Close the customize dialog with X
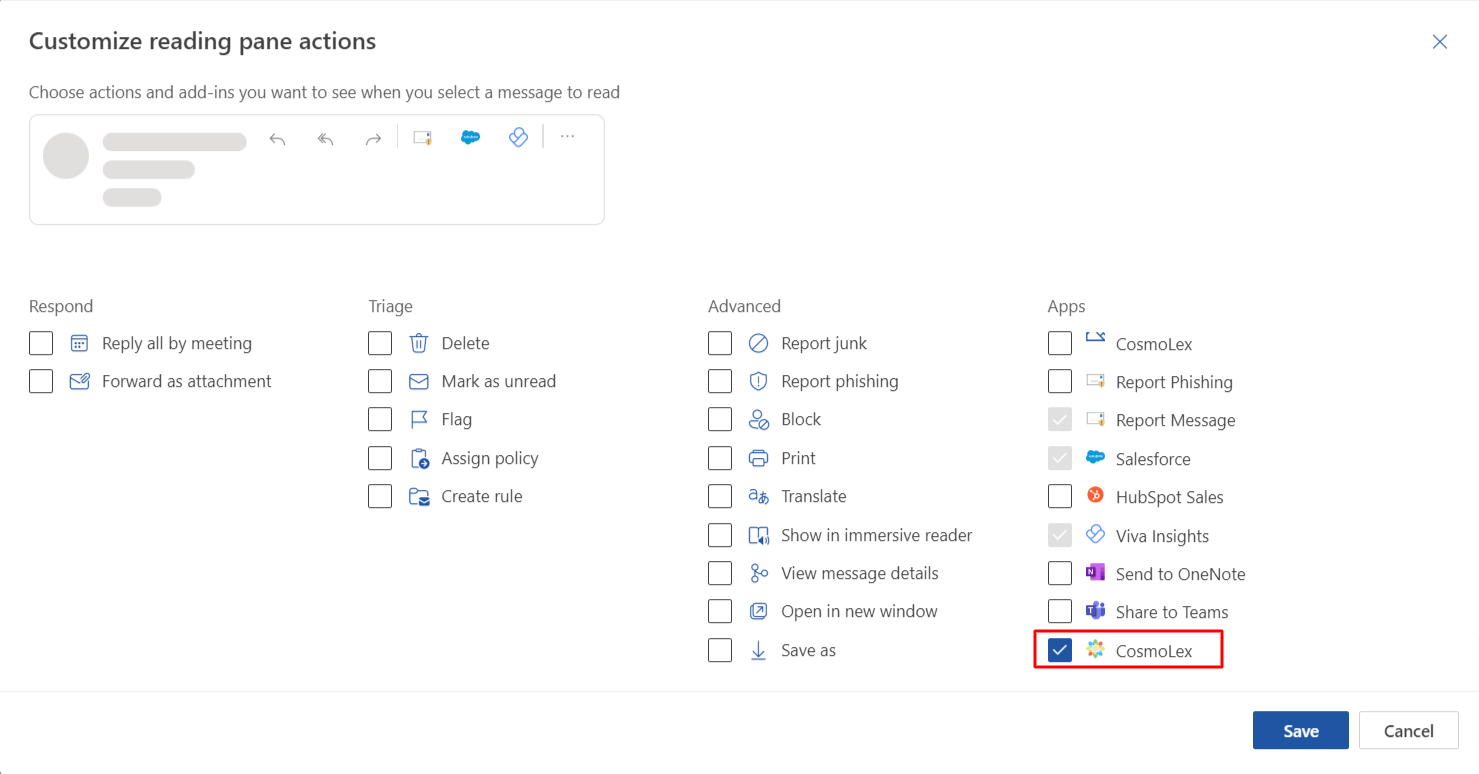Image resolution: width=1479 pixels, height=774 pixels. [x=1440, y=42]
